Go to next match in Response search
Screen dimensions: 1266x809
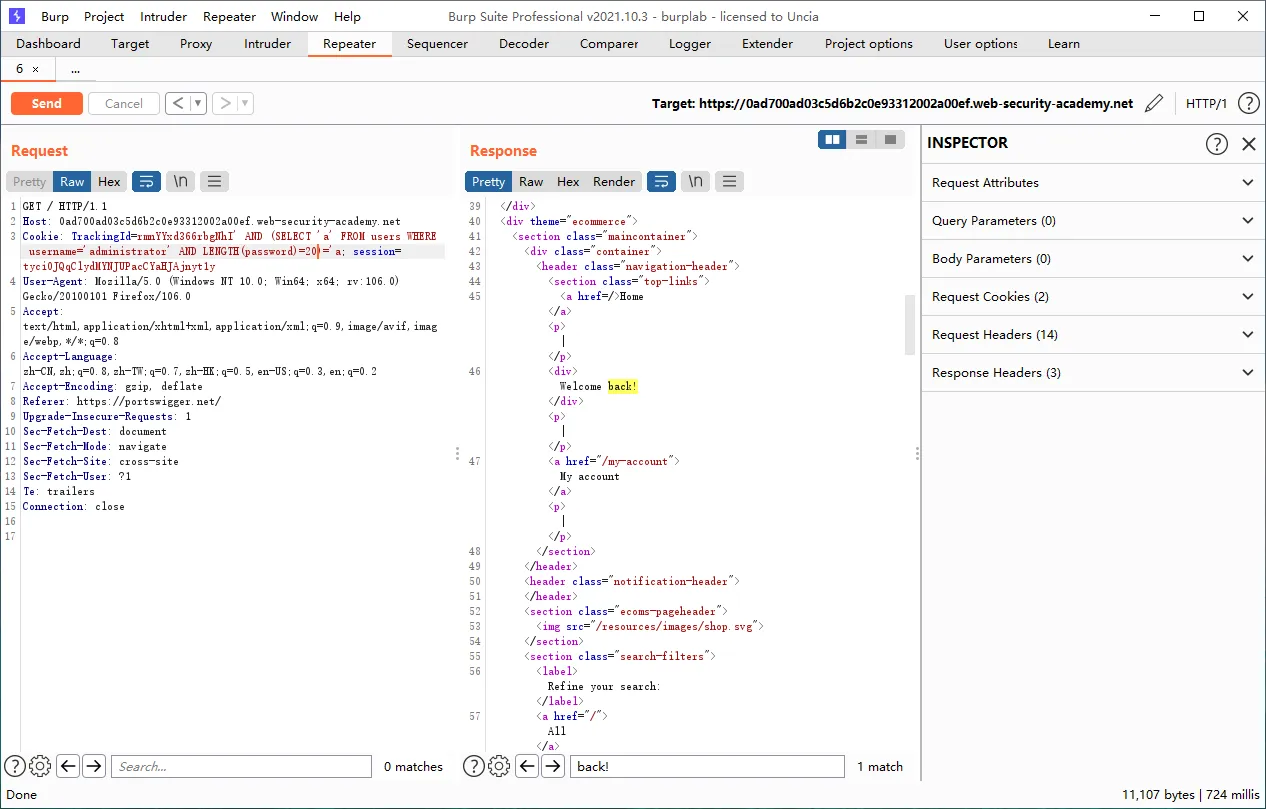[553, 766]
